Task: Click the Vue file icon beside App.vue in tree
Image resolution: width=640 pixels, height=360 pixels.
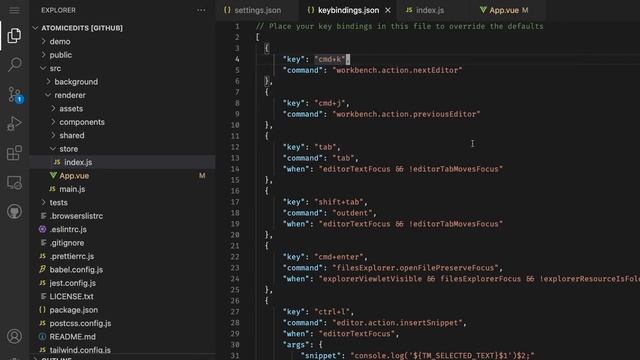Action: point(53,176)
